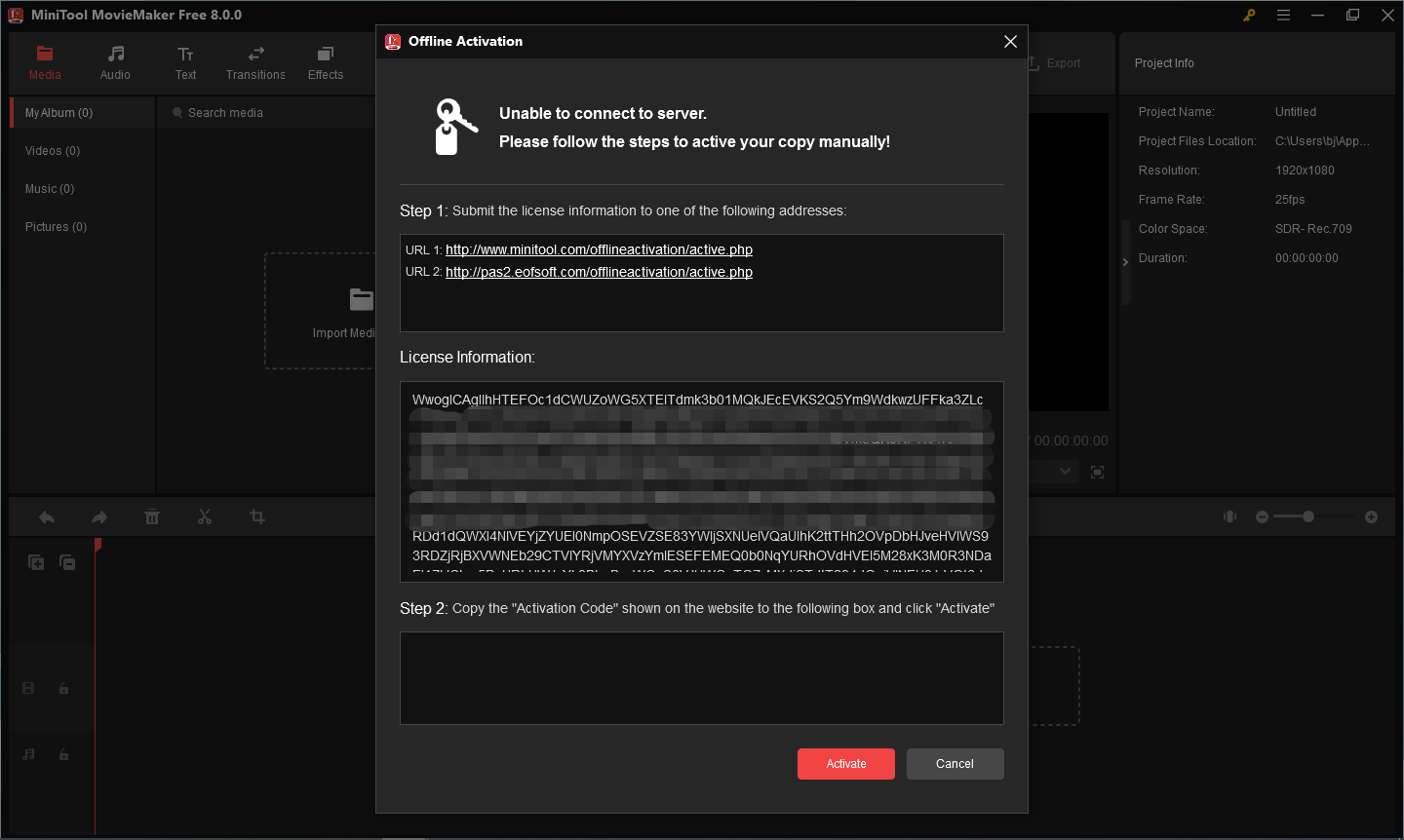Click the add track icon
This screenshot has height=840, width=1404.
pyautogui.click(x=36, y=562)
